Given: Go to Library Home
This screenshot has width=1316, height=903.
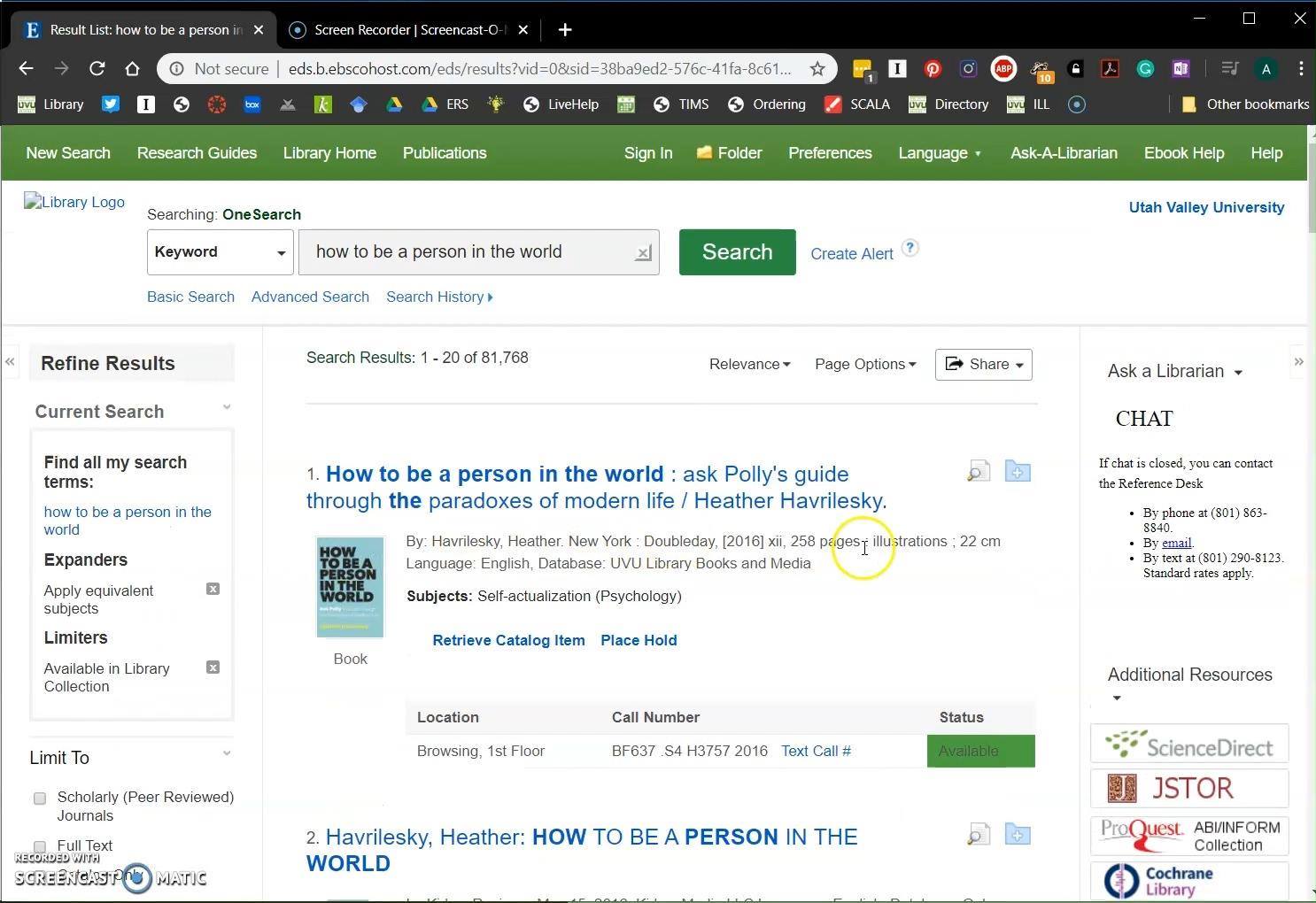Looking at the screenshot, I should (x=329, y=153).
